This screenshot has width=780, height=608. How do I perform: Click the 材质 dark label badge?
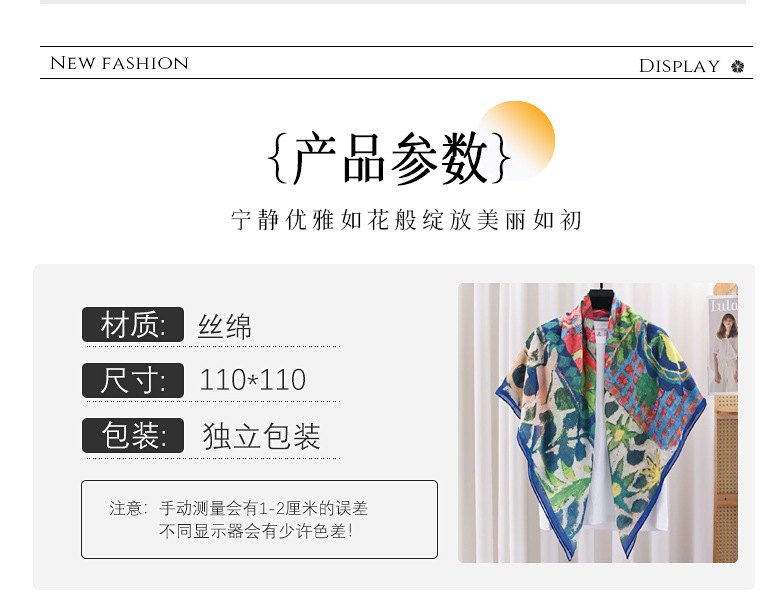[133, 324]
